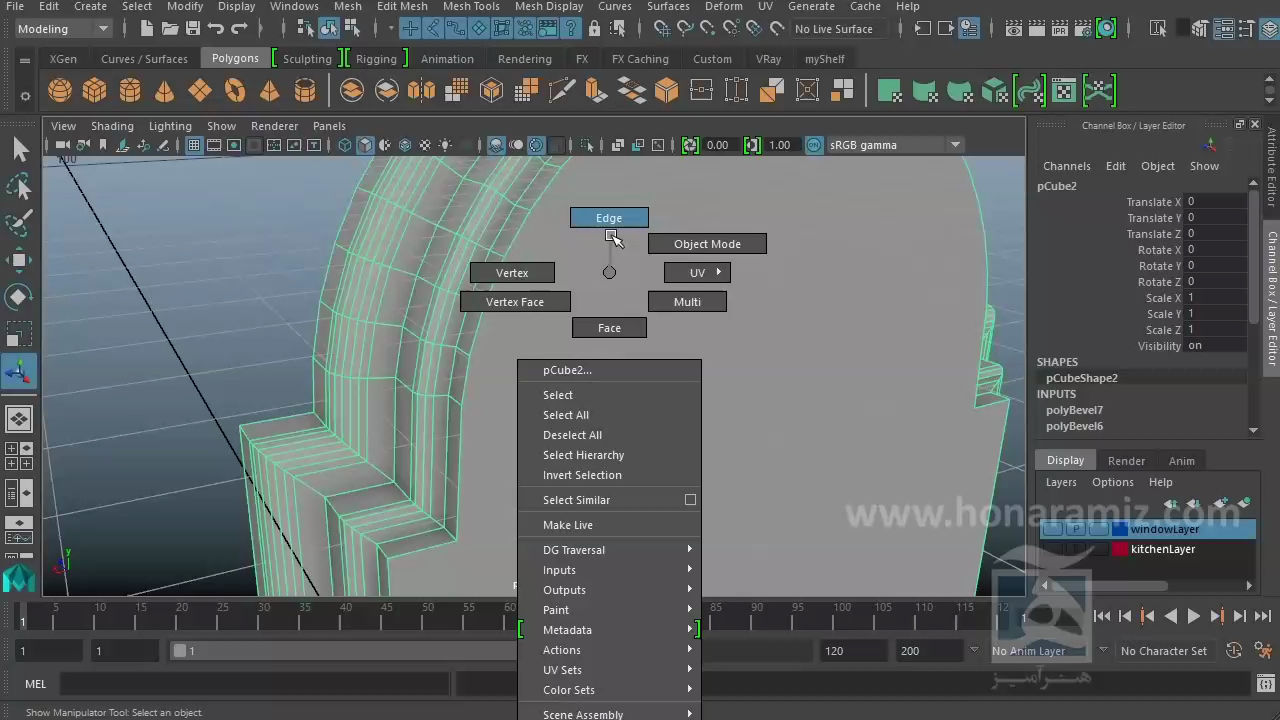Switch to the Sculpting shelf tab

tap(307, 59)
